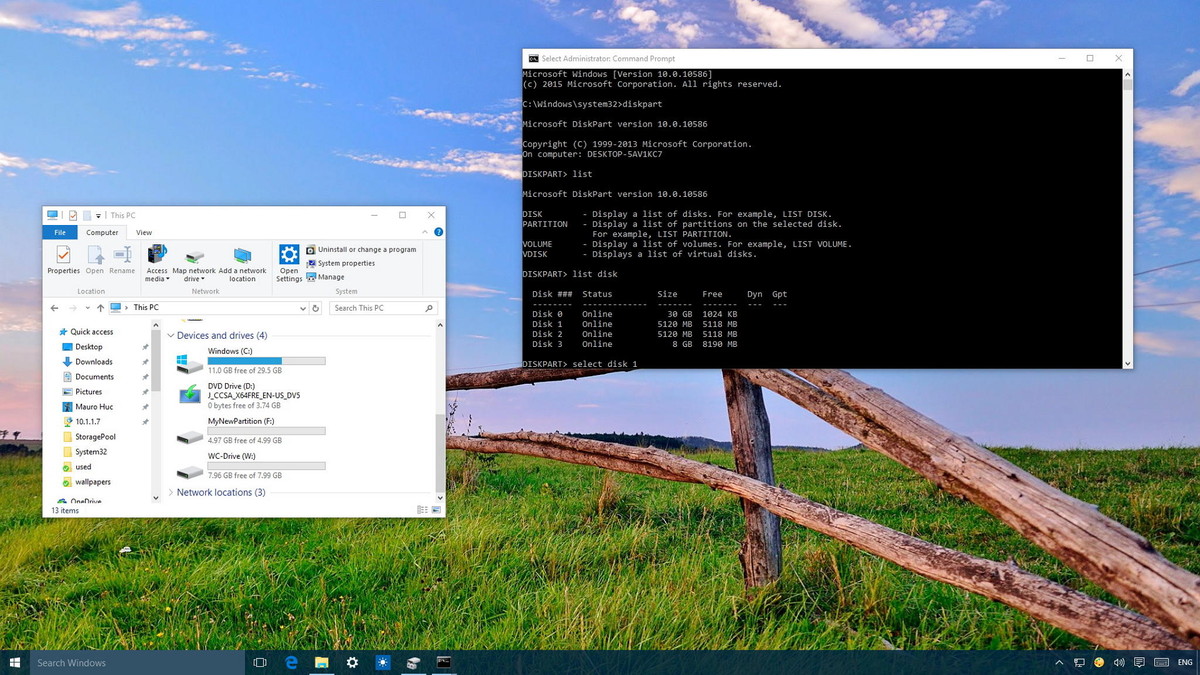Open the Settings gear on the taskbar
This screenshot has width=1200, height=675.
(352, 662)
